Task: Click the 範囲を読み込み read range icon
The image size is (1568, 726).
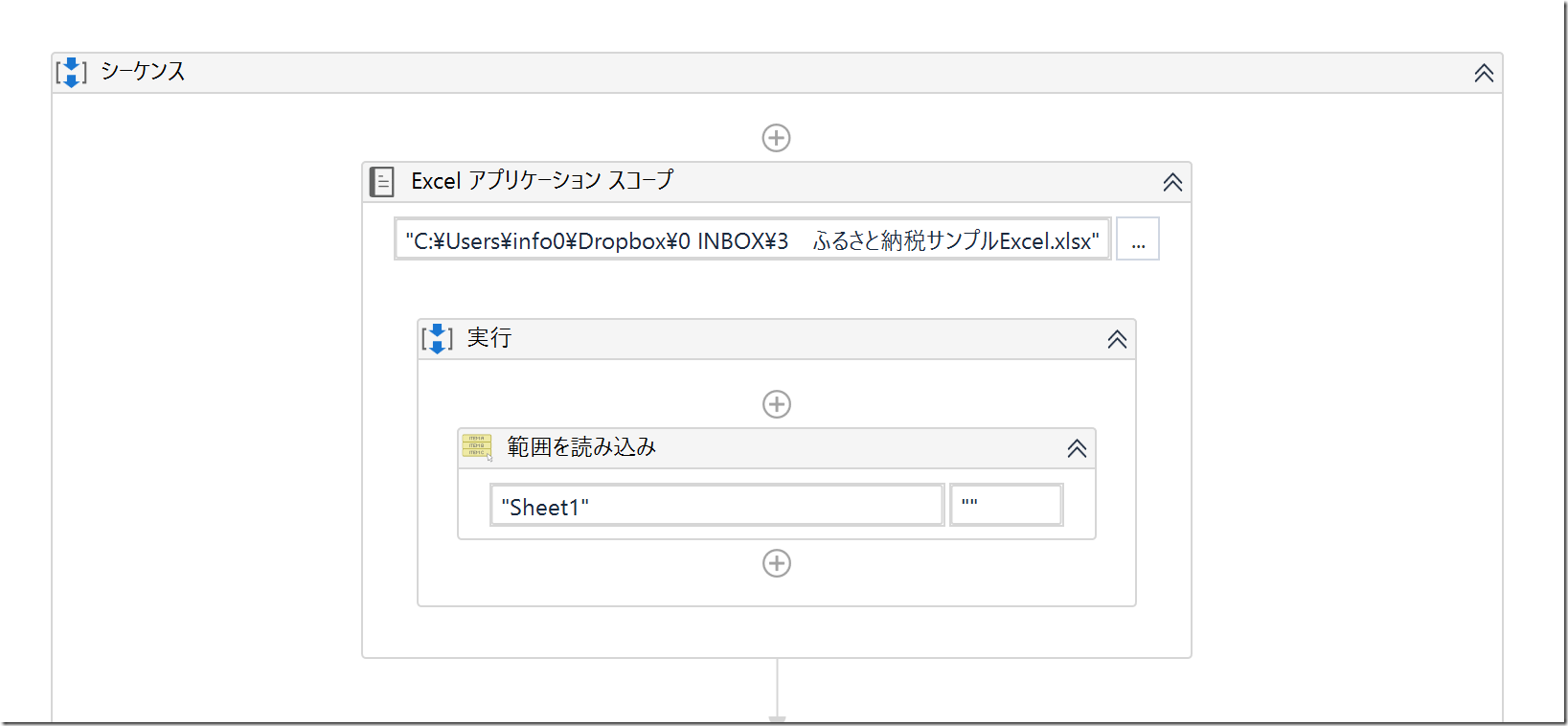Action: (477, 446)
